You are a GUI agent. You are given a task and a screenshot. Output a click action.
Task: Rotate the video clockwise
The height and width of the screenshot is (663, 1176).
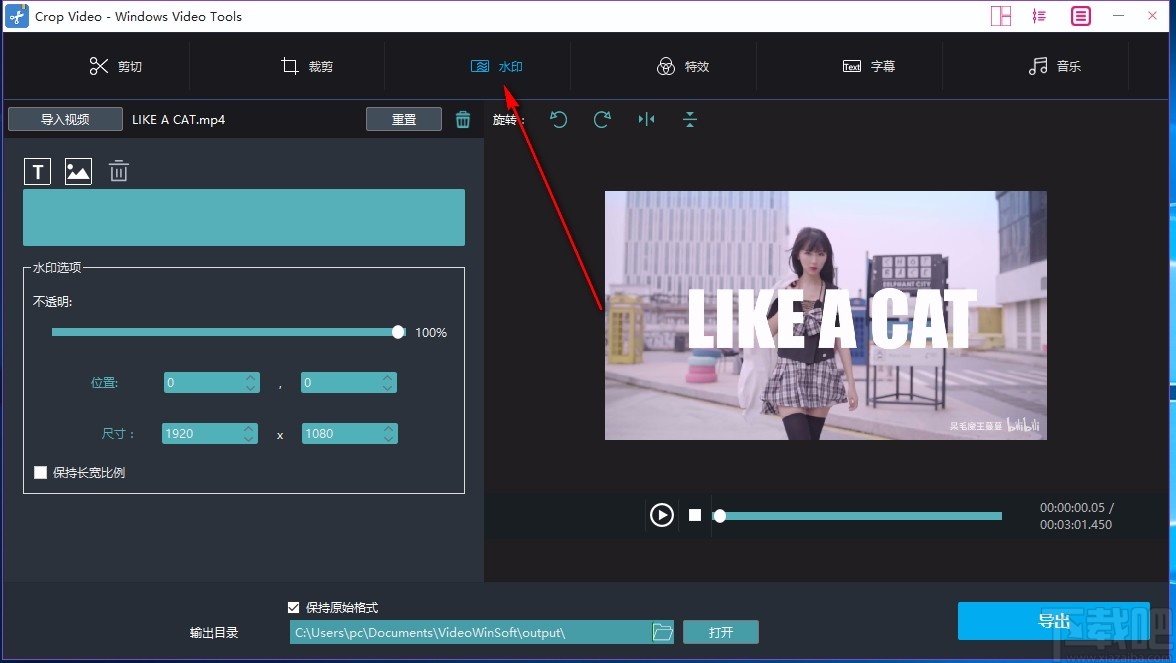[x=602, y=119]
